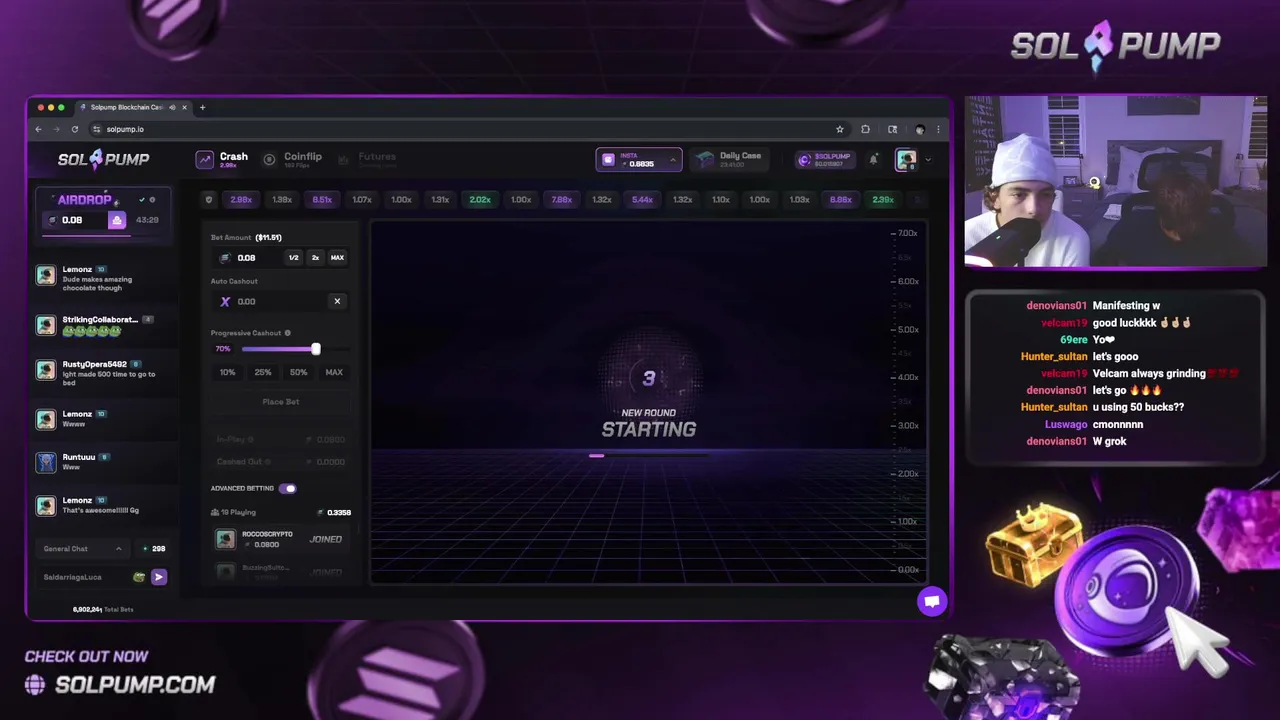Select the Solpump Blockchain Casino browser tab
Image resolution: width=1280 pixels, height=720 pixels.
coord(132,107)
